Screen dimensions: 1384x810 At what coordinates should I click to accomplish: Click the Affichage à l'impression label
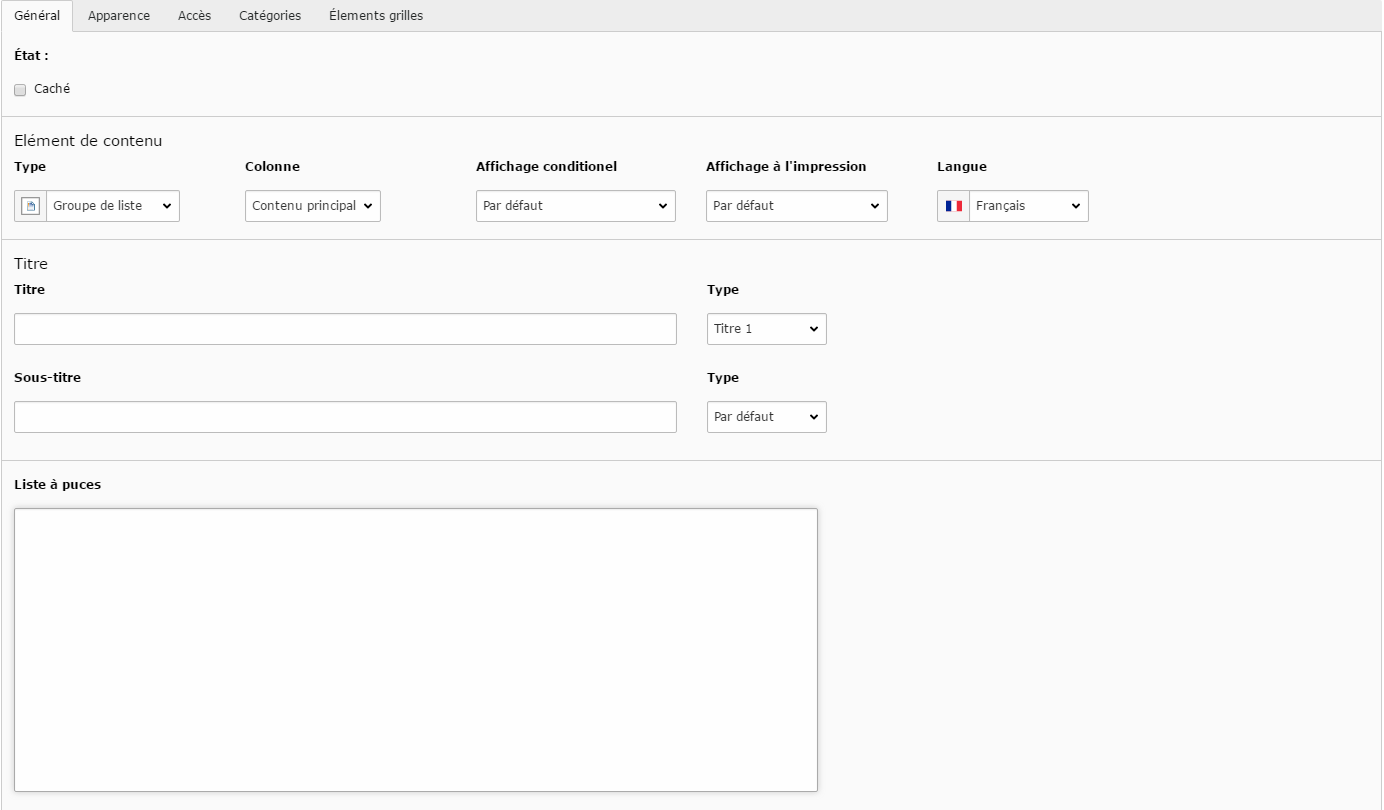click(x=786, y=167)
